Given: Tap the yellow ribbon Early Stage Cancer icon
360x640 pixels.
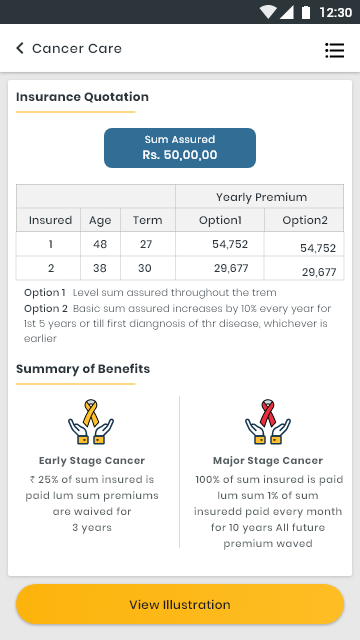Looking at the screenshot, I should 91,422.
